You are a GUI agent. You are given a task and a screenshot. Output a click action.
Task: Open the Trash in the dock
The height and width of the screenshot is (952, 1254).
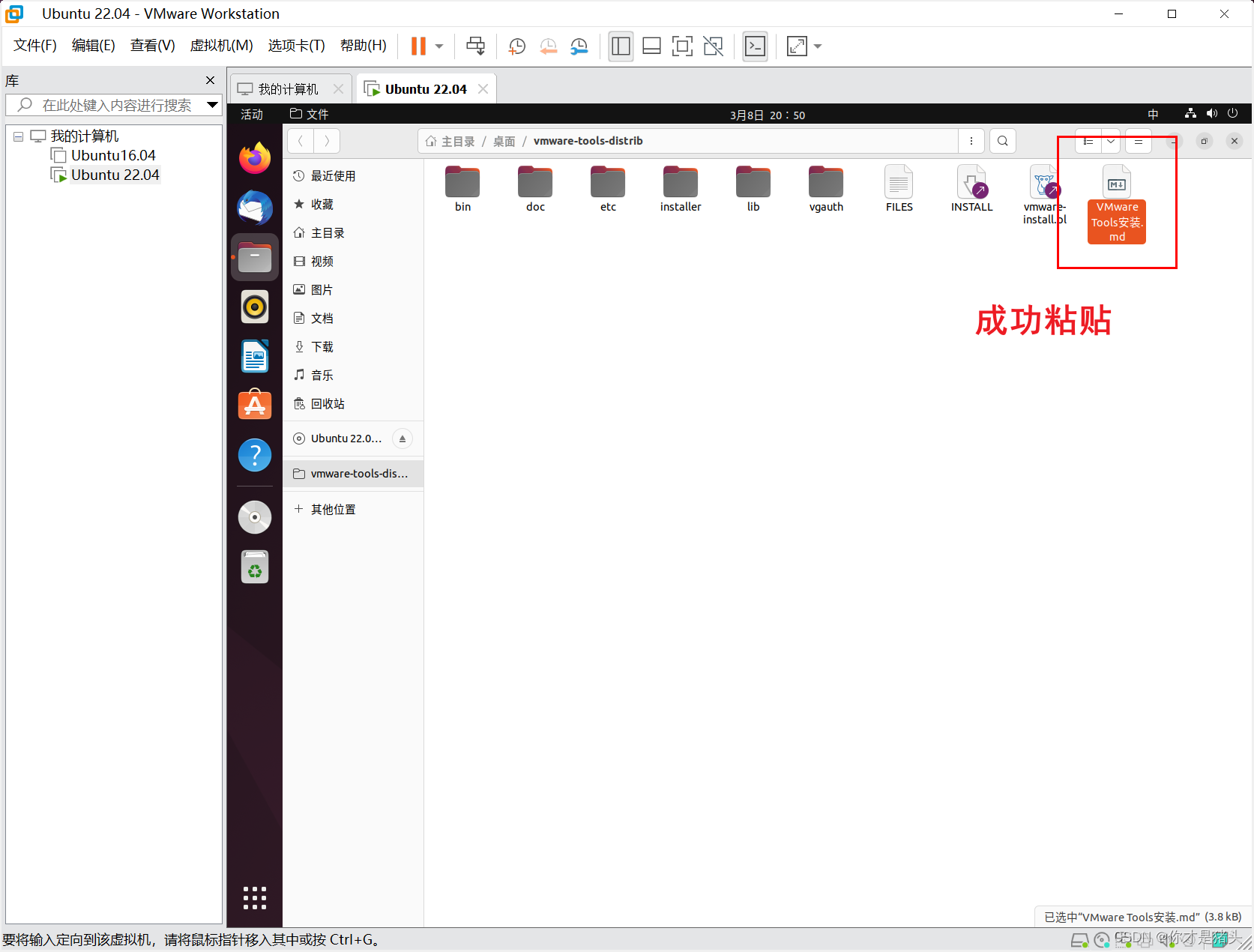coord(255,567)
